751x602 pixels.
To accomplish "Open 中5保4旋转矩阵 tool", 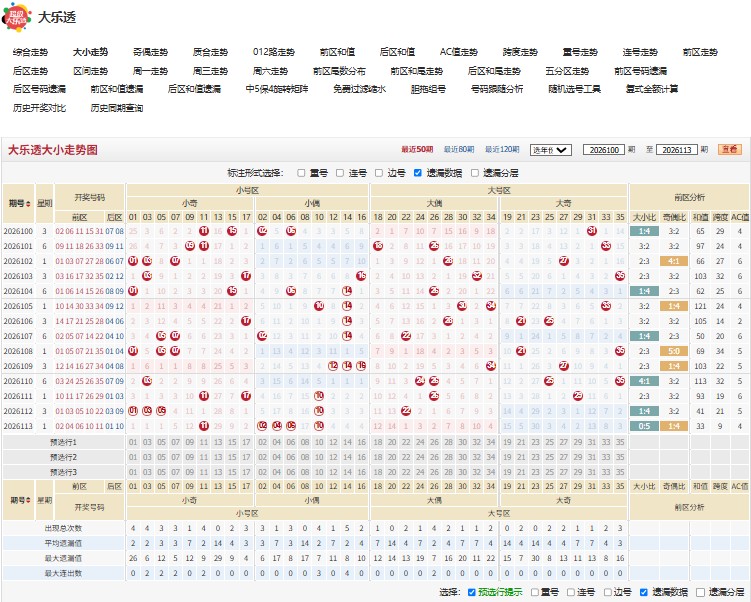I will [277, 89].
